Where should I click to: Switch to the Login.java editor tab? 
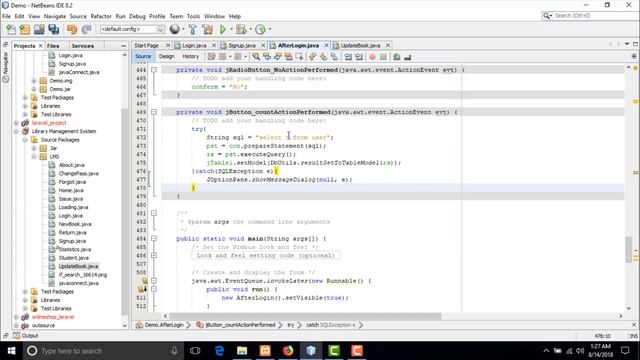[x=194, y=45]
